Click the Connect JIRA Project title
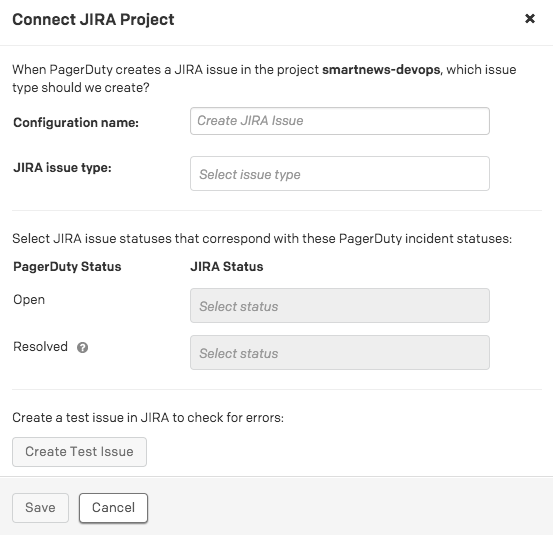 pos(93,19)
